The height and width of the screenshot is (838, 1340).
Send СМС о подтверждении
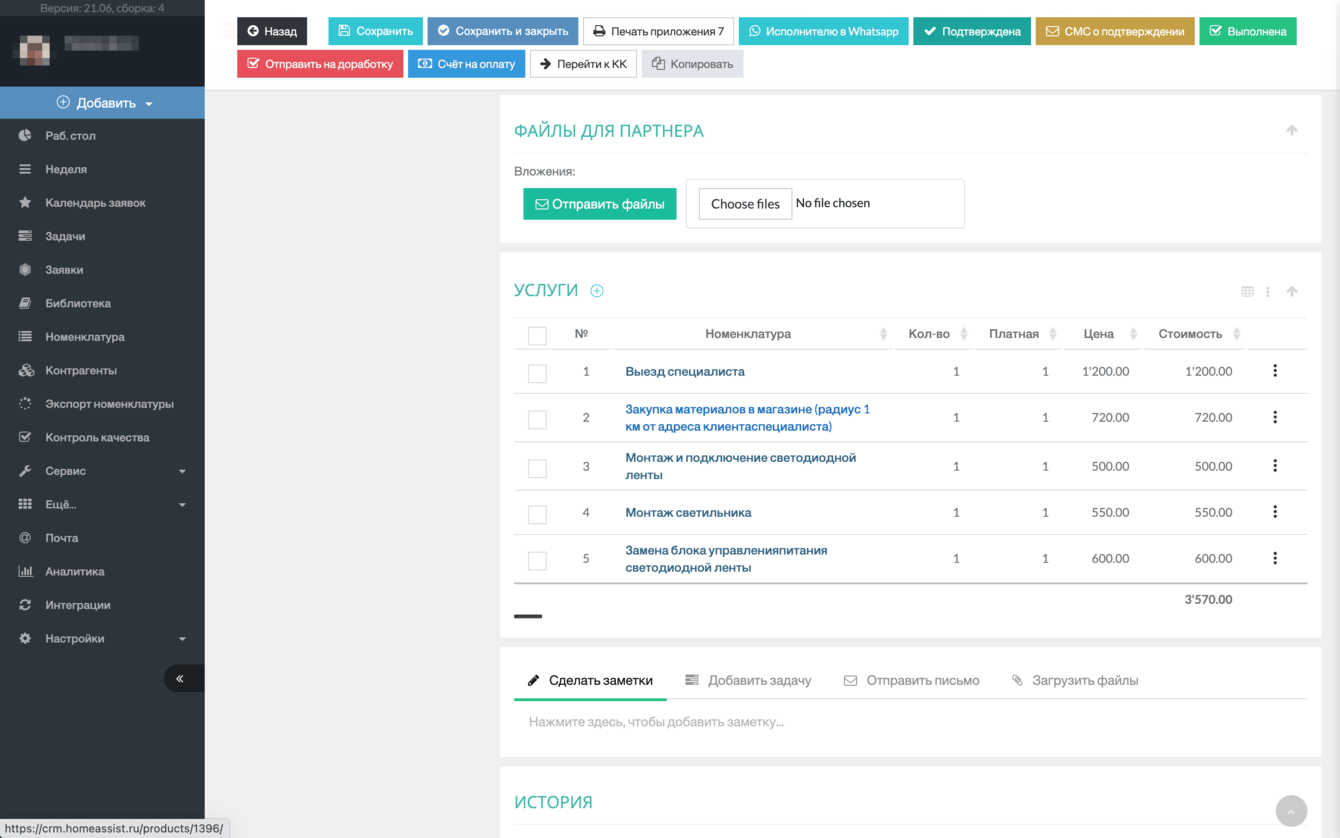[1115, 31]
